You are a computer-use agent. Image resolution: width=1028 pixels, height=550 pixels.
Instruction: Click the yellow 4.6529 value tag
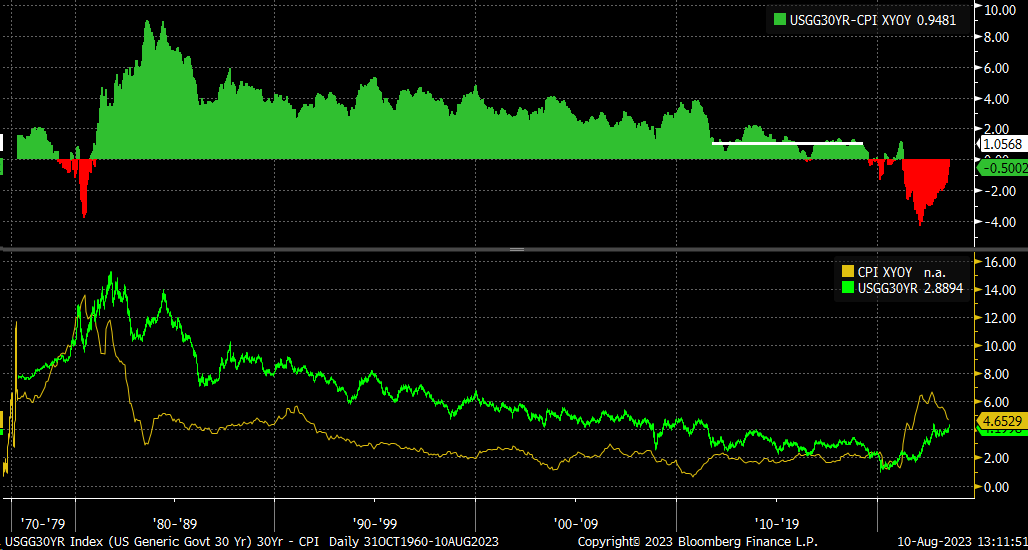[1002, 420]
